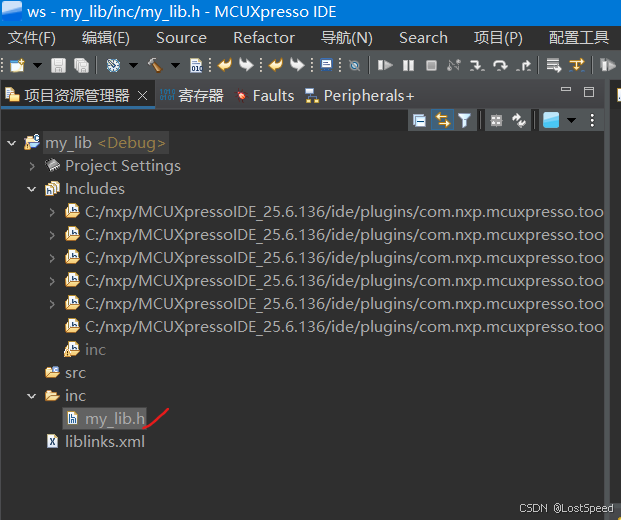621x520 pixels.
Task: Open the explorer View Menu (three dots)
Action: [x=592, y=120]
